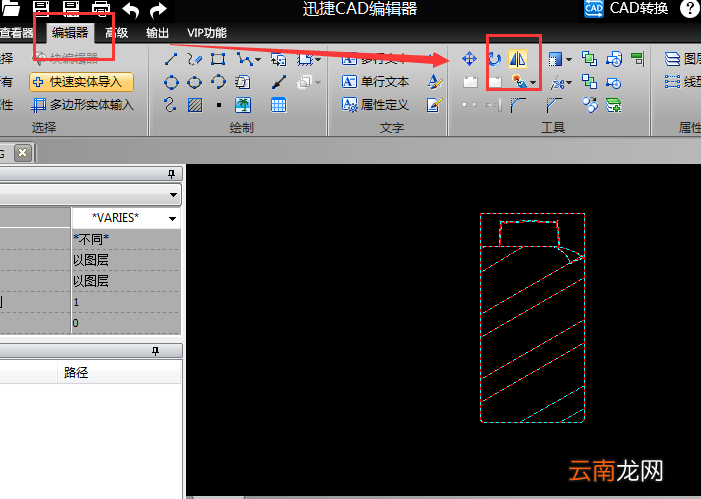Viewport: 701px width, 499px height.
Task: Insert image with palm tree icon
Action: click(243, 105)
